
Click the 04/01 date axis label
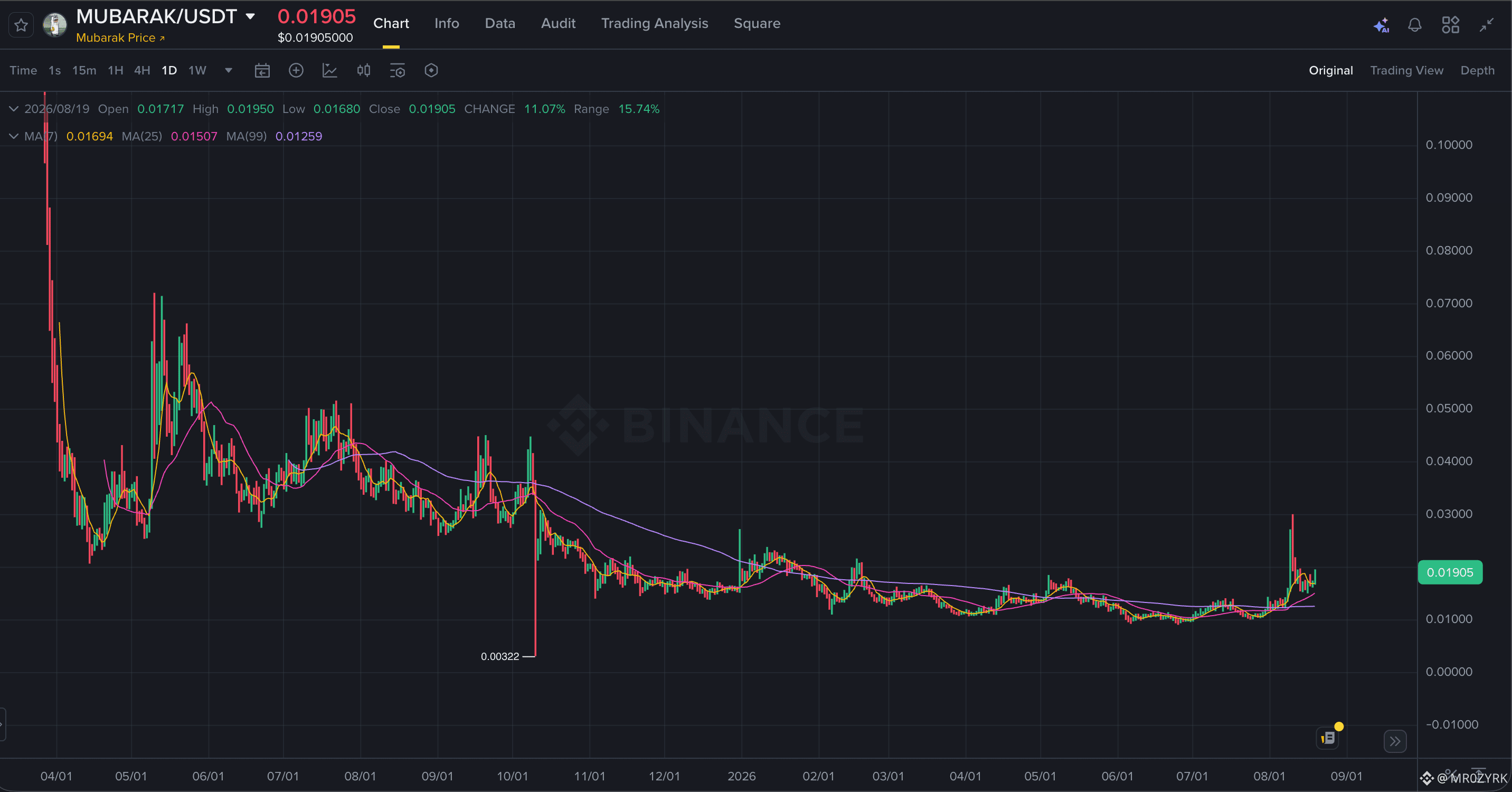[56, 776]
